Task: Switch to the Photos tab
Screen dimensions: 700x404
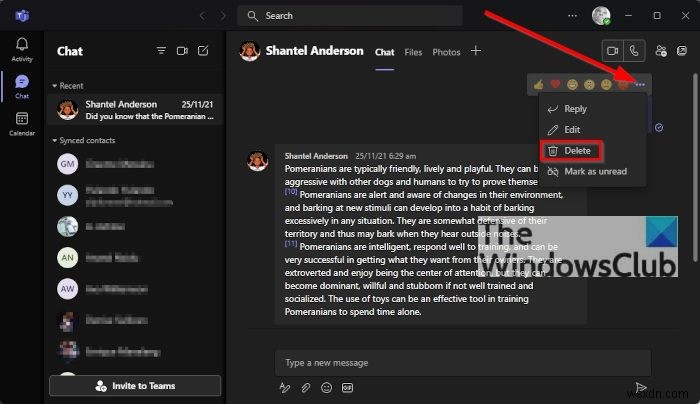Action: pyautogui.click(x=446, y=52)
